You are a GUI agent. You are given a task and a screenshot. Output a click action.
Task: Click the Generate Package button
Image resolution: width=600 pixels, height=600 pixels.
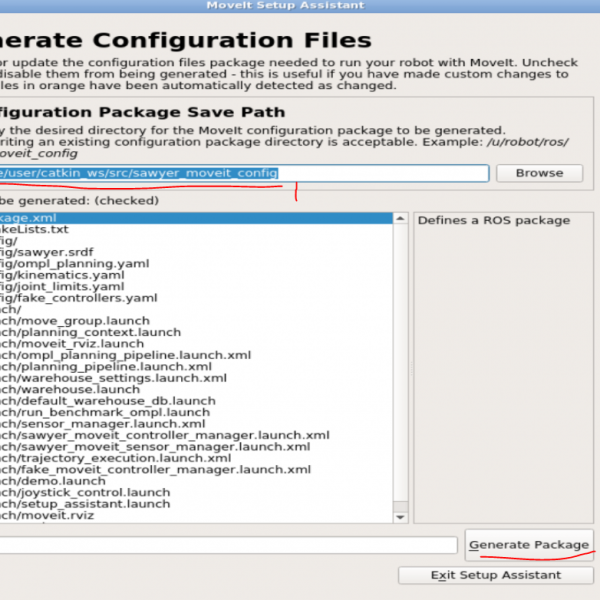coord(529,545)
